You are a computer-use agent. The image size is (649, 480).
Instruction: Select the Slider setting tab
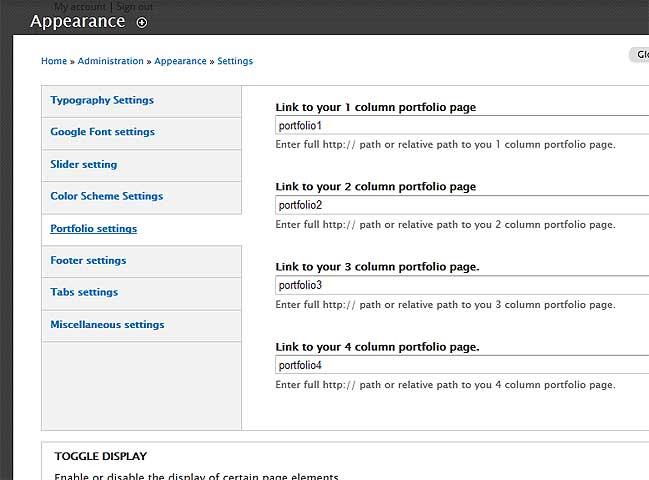[84, 164]
